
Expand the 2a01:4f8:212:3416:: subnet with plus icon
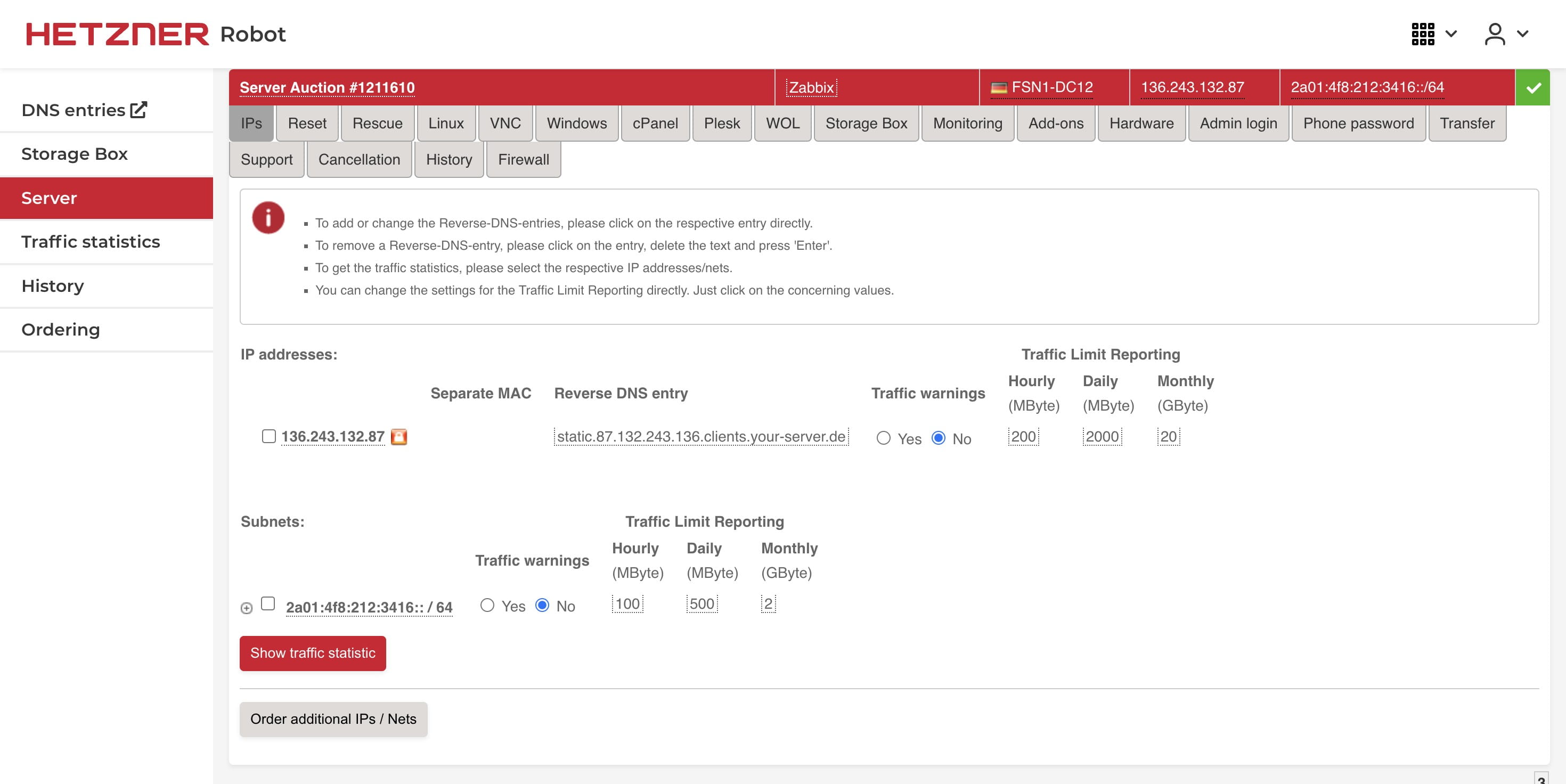pyautogui.click(x=246, y=608)
